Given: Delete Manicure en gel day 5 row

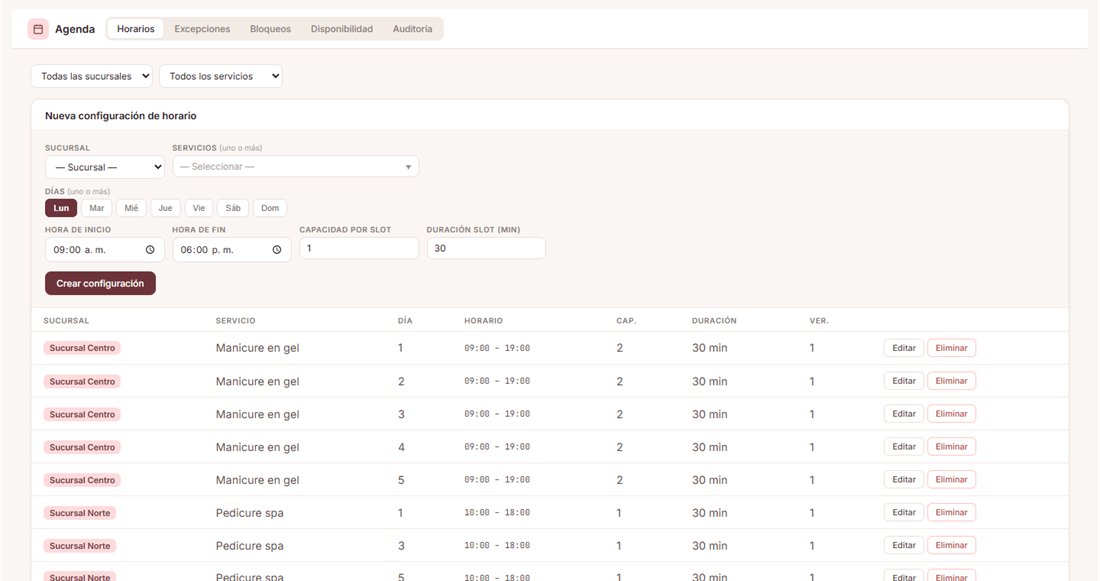Looking at the screenshot, I should tap(951, 480).
